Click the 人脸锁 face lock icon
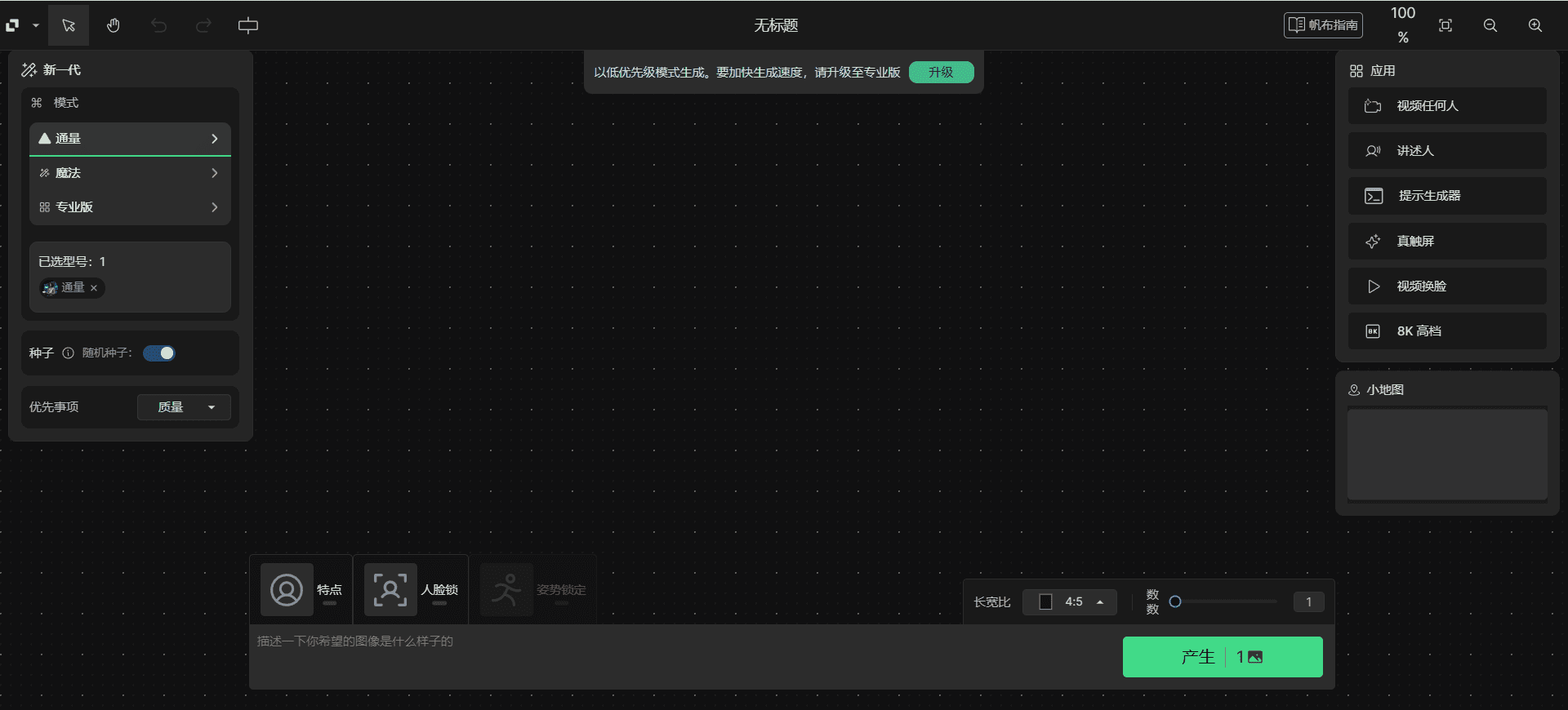Viewport: 1568px width, 710px height. (390, 589)
